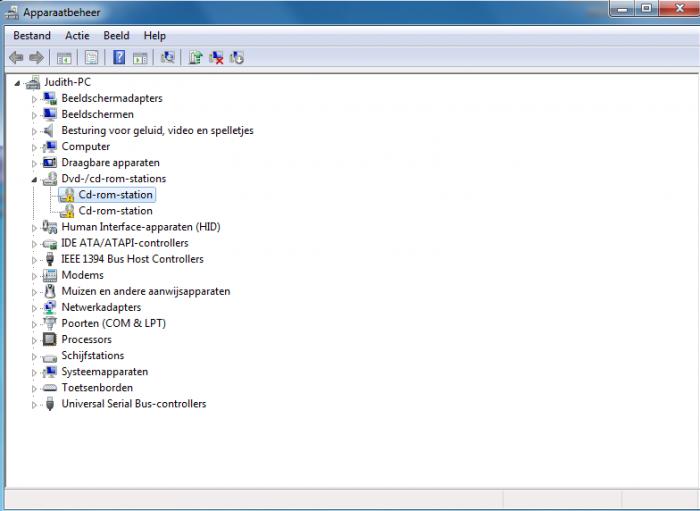Open the Bestand menu
The image size is (700, 511).
(x=32, y=35)
